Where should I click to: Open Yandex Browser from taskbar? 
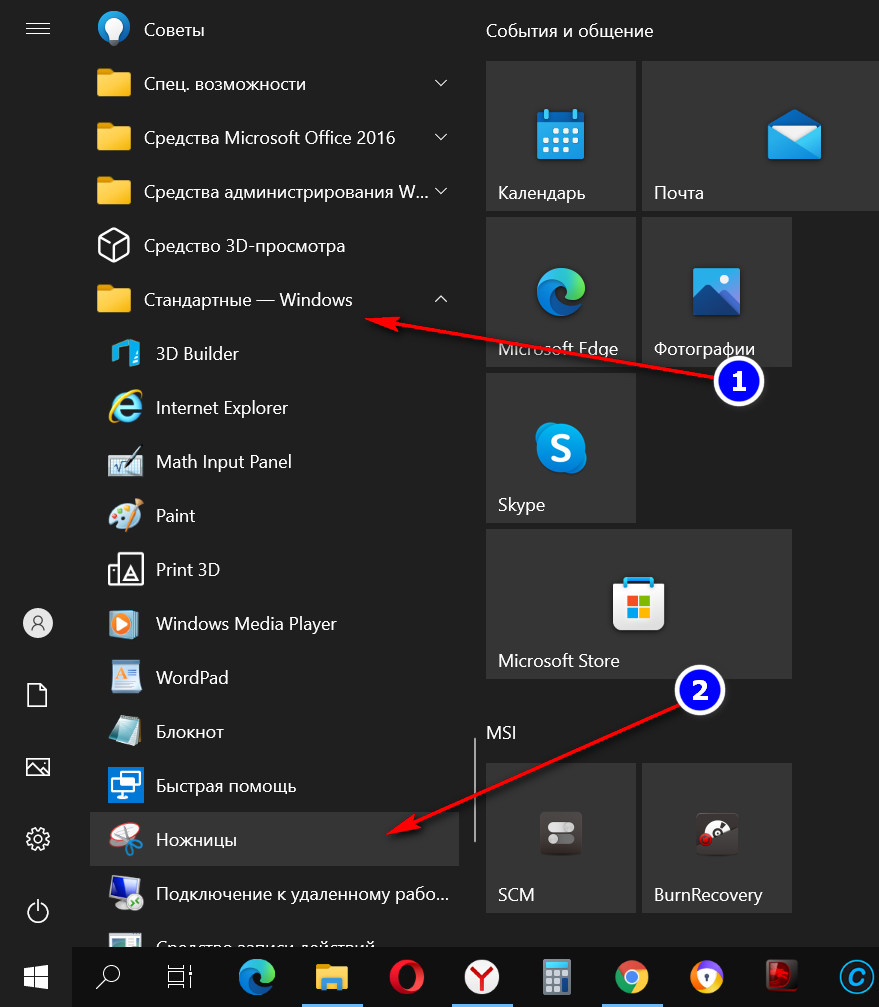click(x=482, y=977)
